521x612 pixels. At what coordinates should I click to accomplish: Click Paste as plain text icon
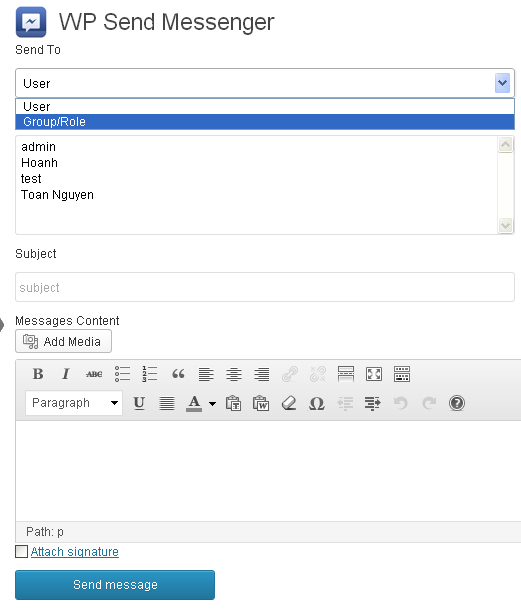tap(233, 403)
